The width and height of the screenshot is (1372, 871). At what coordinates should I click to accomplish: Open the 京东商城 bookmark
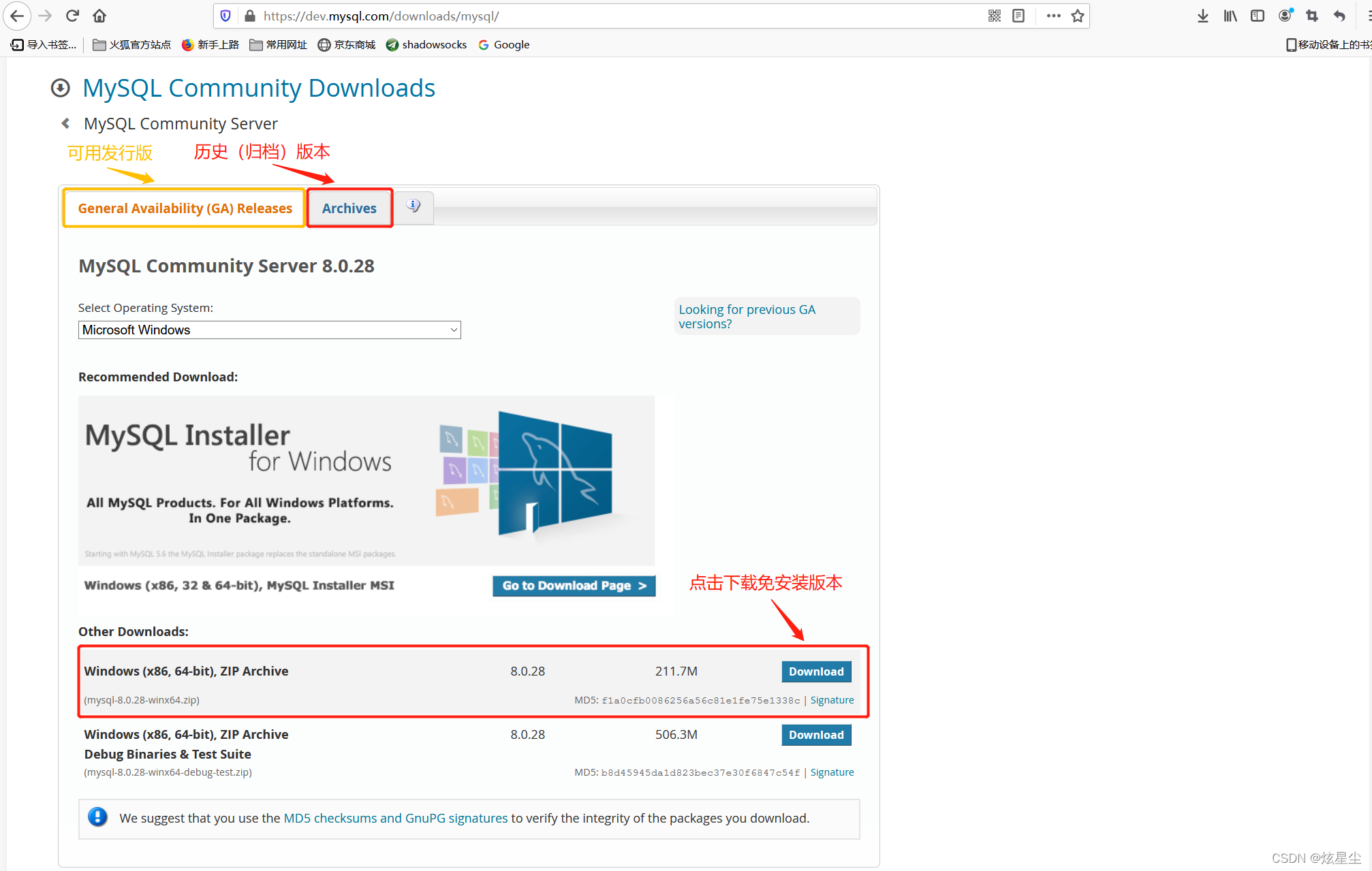click(x=347, y=45)
